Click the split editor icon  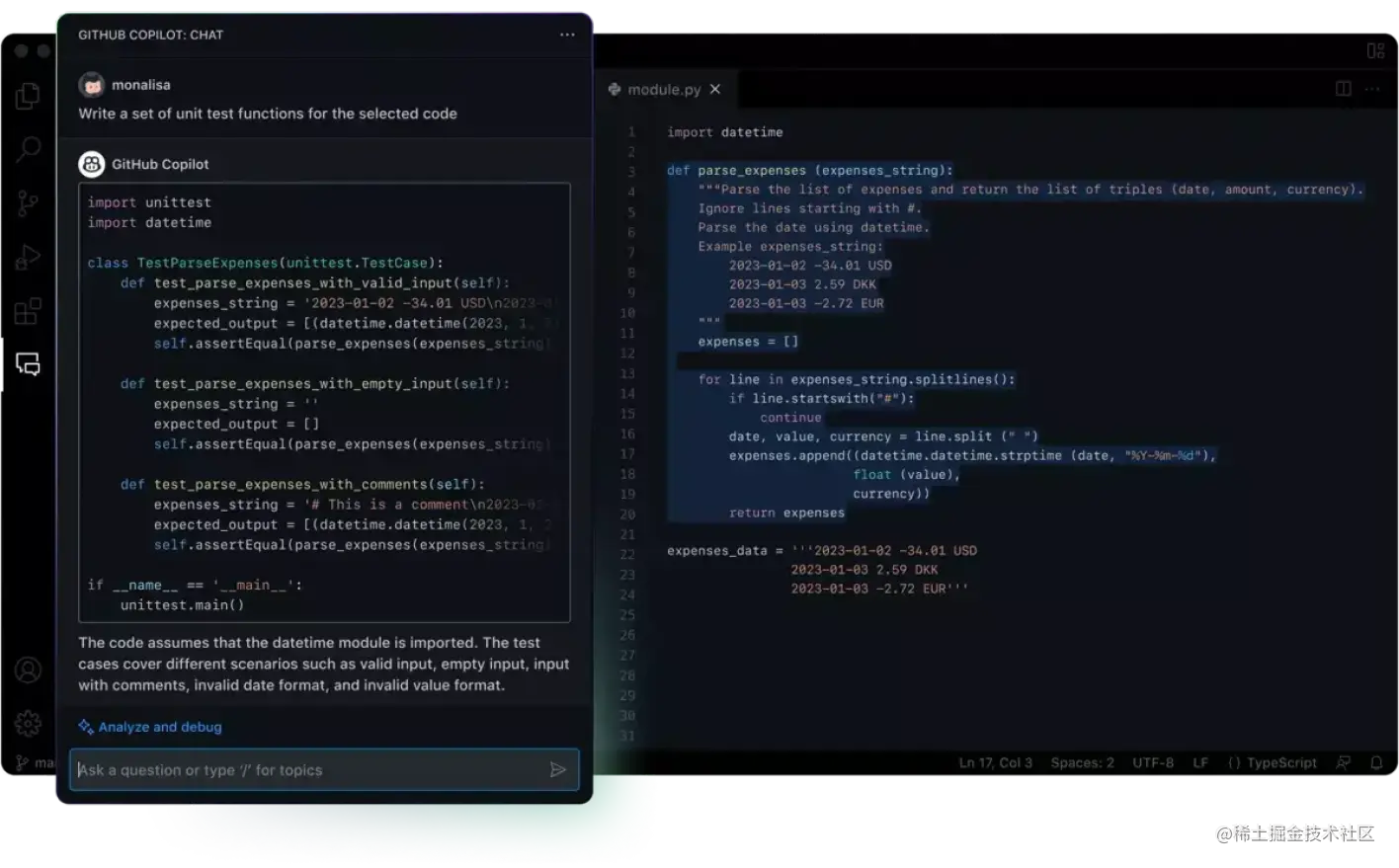(1344, 89)
